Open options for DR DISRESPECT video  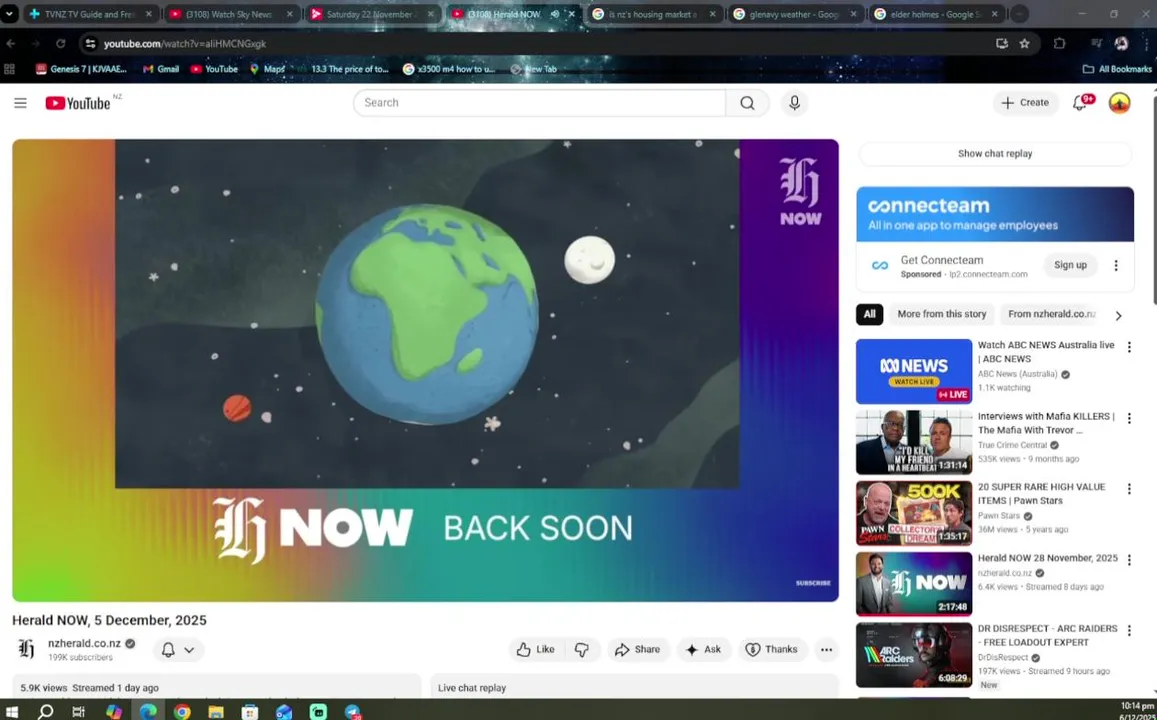(x=1129, y=631)
